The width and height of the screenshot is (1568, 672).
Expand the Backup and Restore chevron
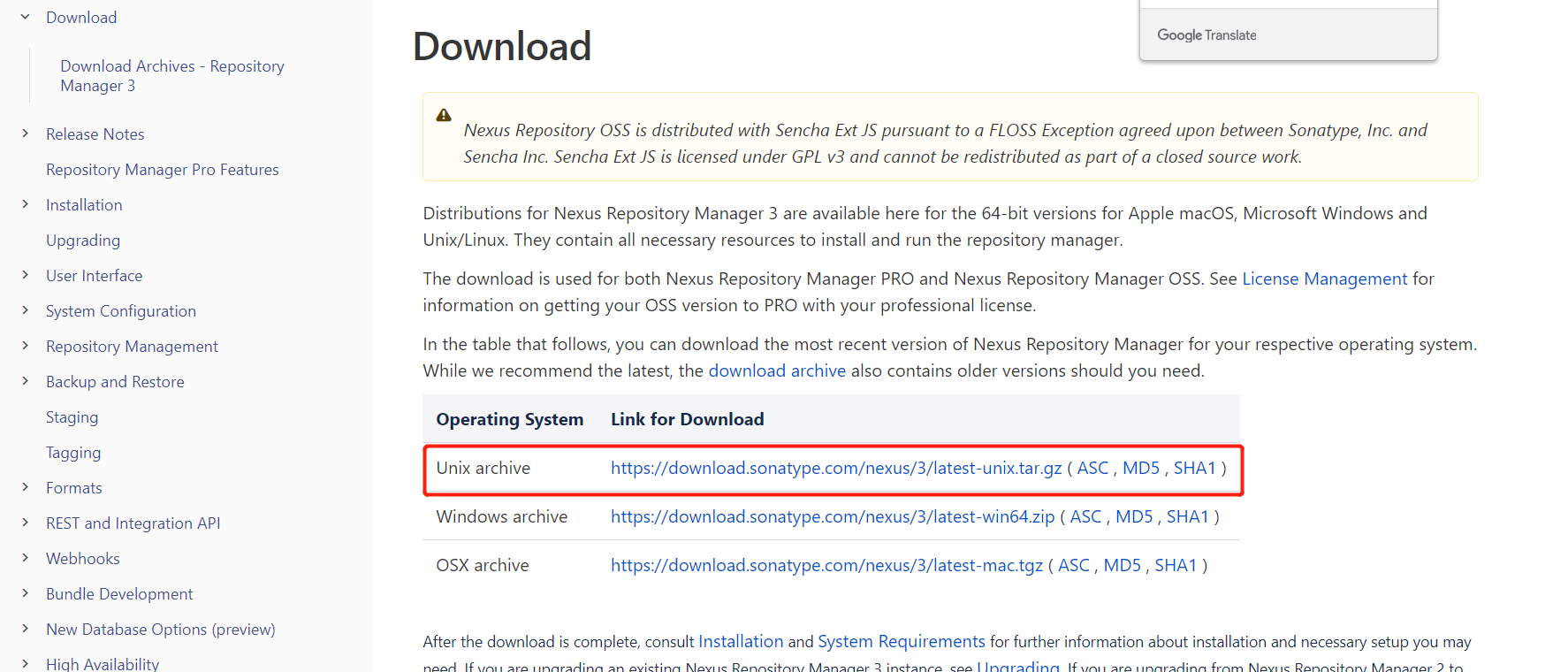point(25,381)
